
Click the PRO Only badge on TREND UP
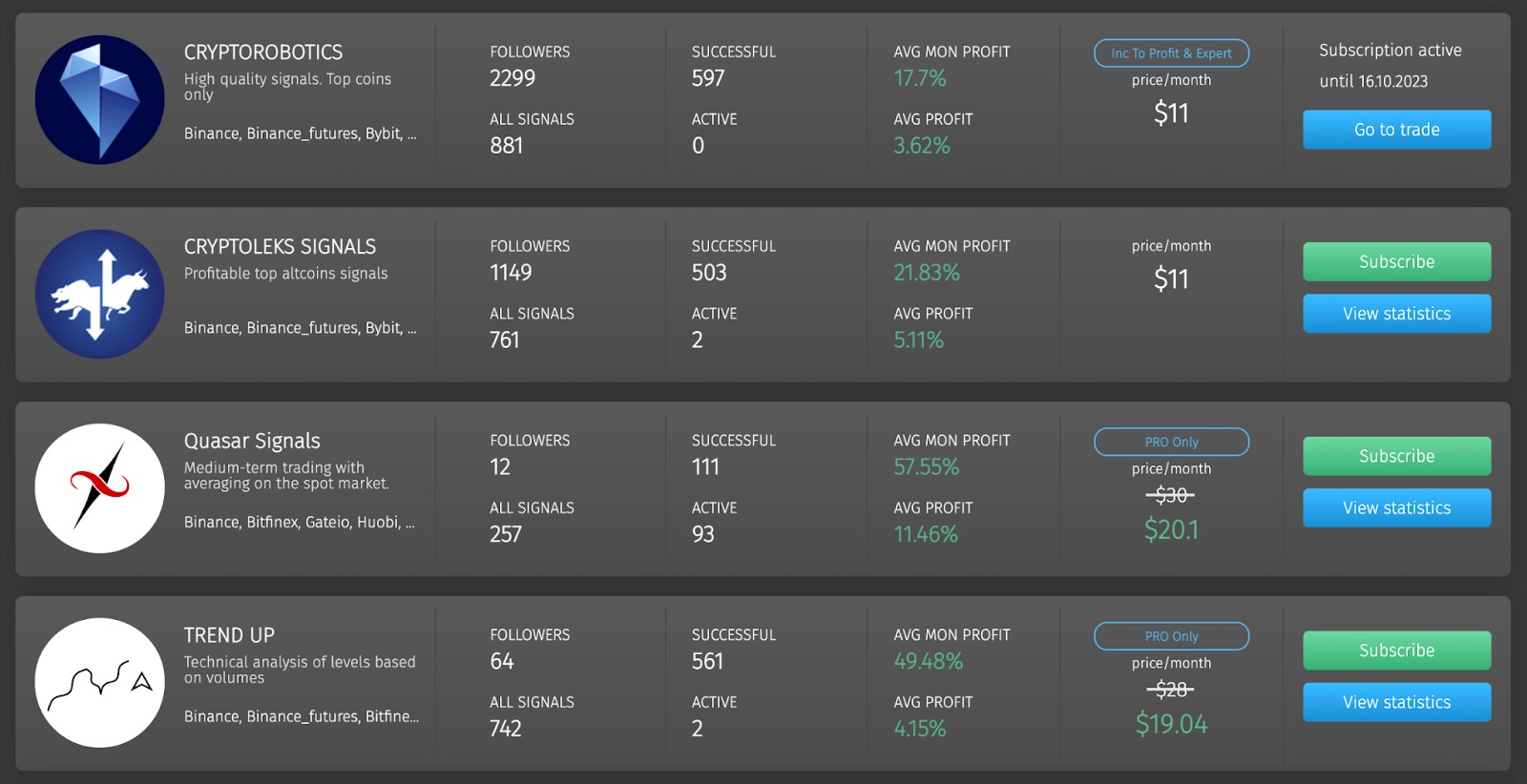(x=1171, y=636)
